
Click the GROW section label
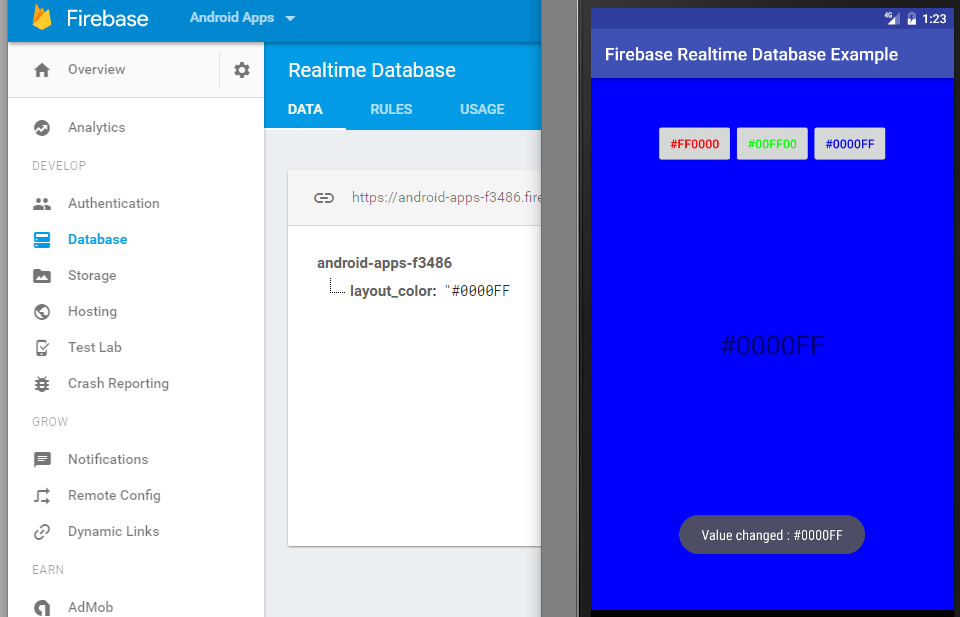pyautogui.click(x=50, y=422)
